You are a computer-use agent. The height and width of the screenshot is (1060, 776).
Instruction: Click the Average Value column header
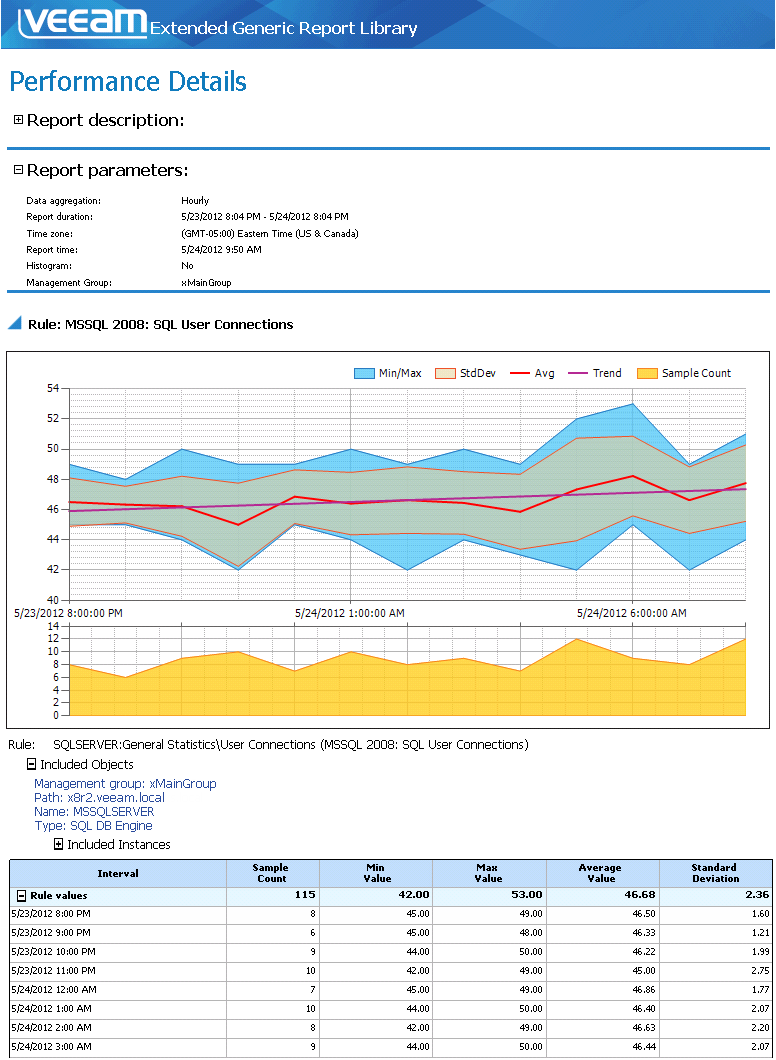pyautogui.click(x=602, y=873)
